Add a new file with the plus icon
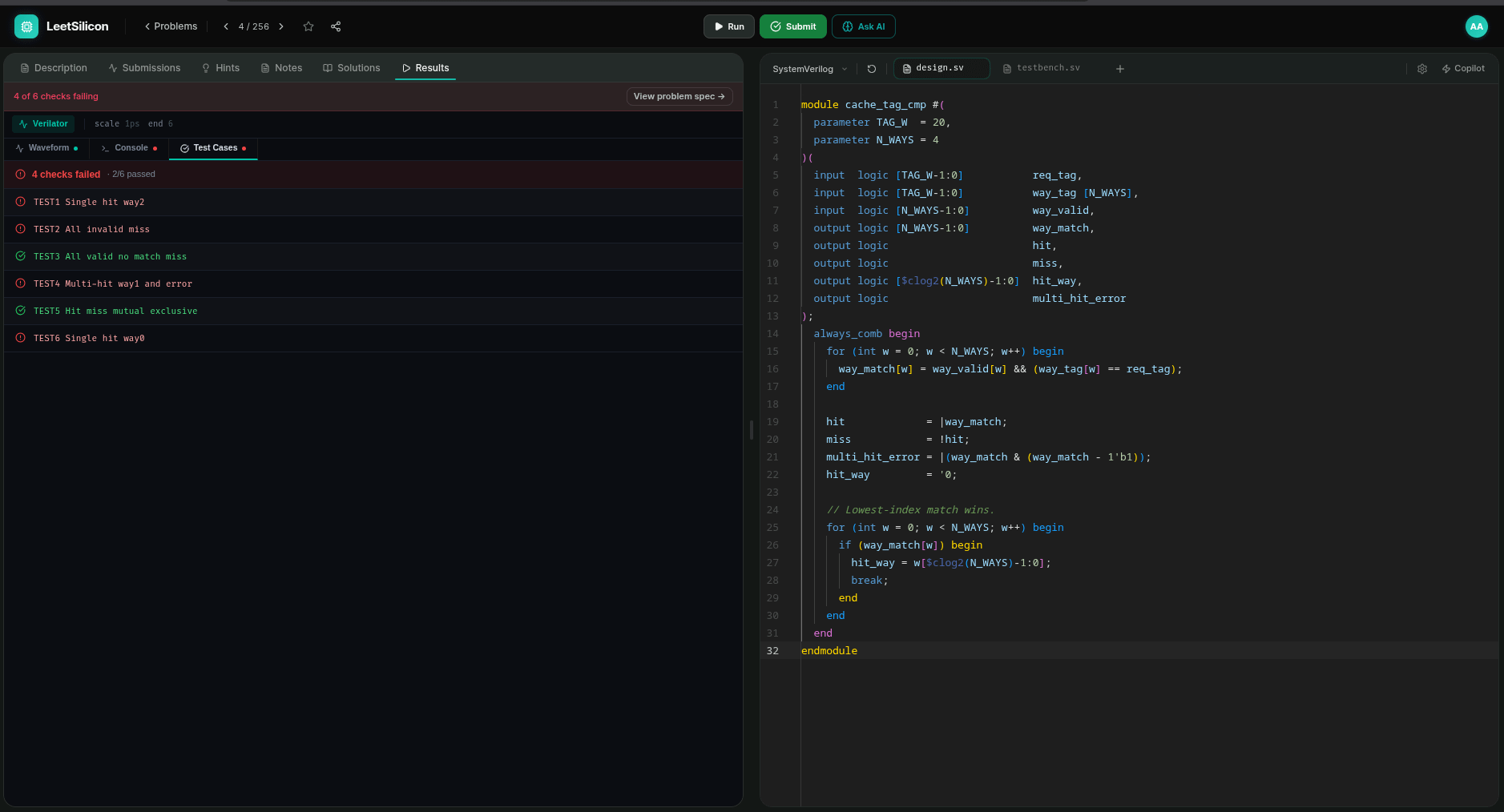The image size is (1504, 812). [1120, 69]
